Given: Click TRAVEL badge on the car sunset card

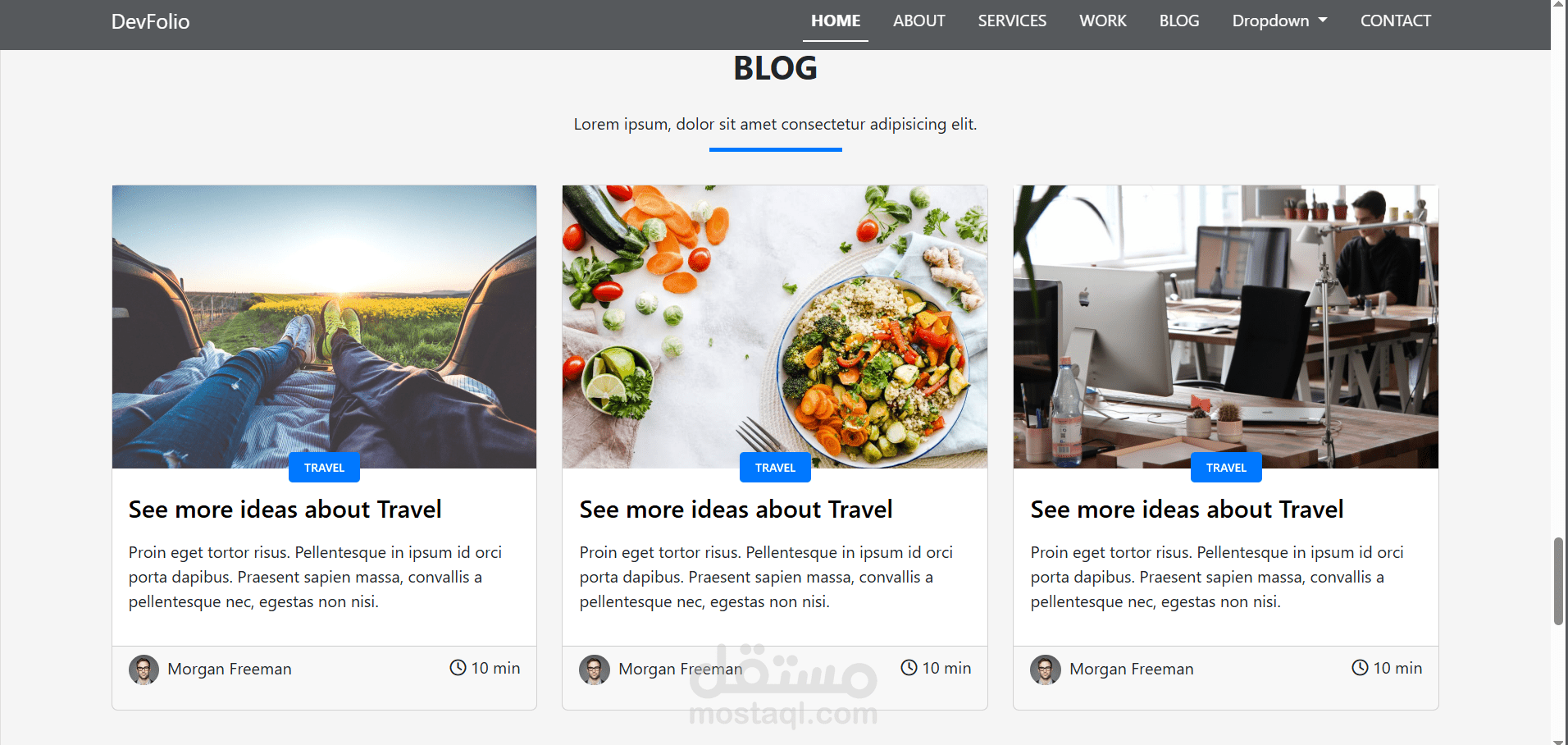Looking at the screenshot, I should (324, 468).
